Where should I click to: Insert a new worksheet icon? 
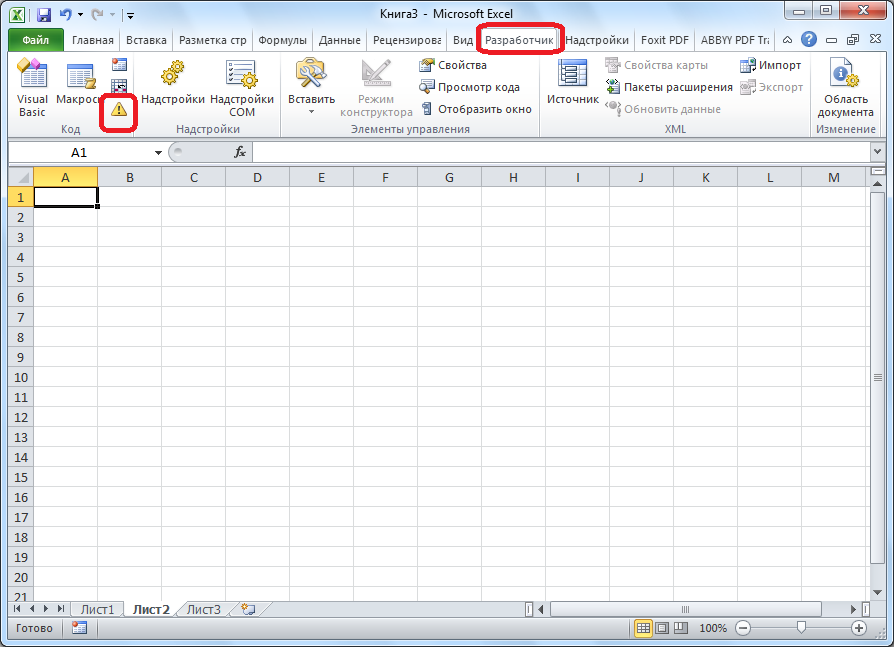coord(248,609)
